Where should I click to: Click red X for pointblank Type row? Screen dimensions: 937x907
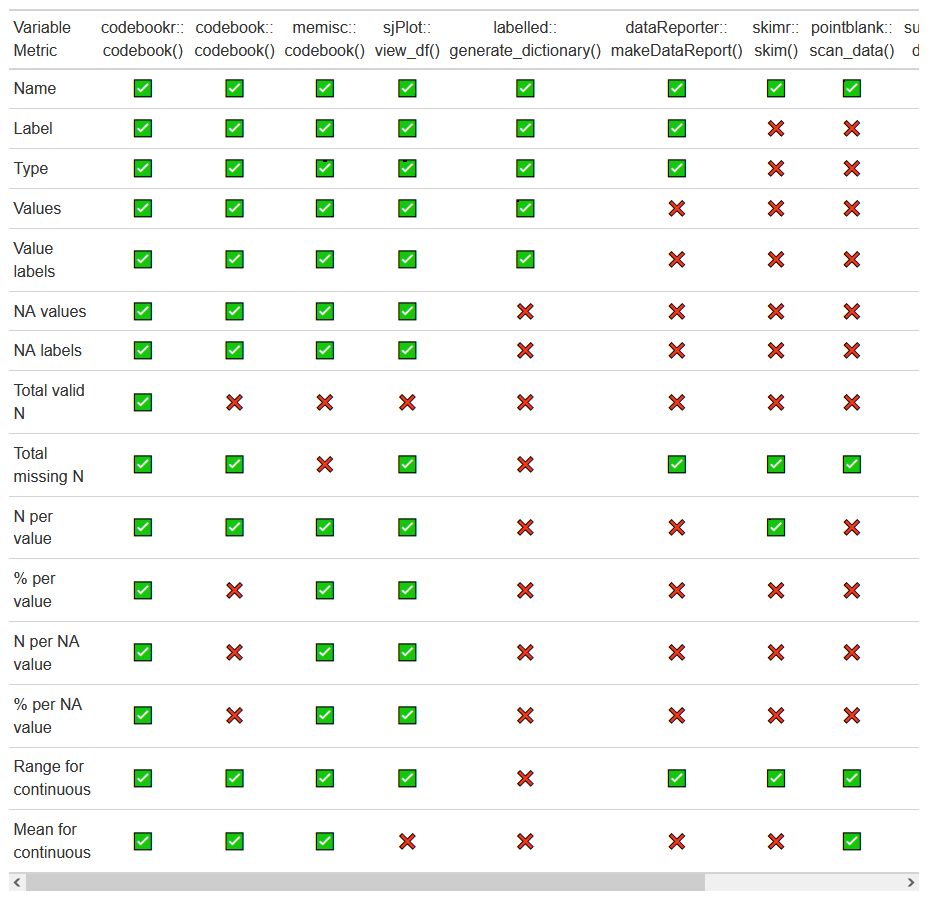click(x=852, y=169)
